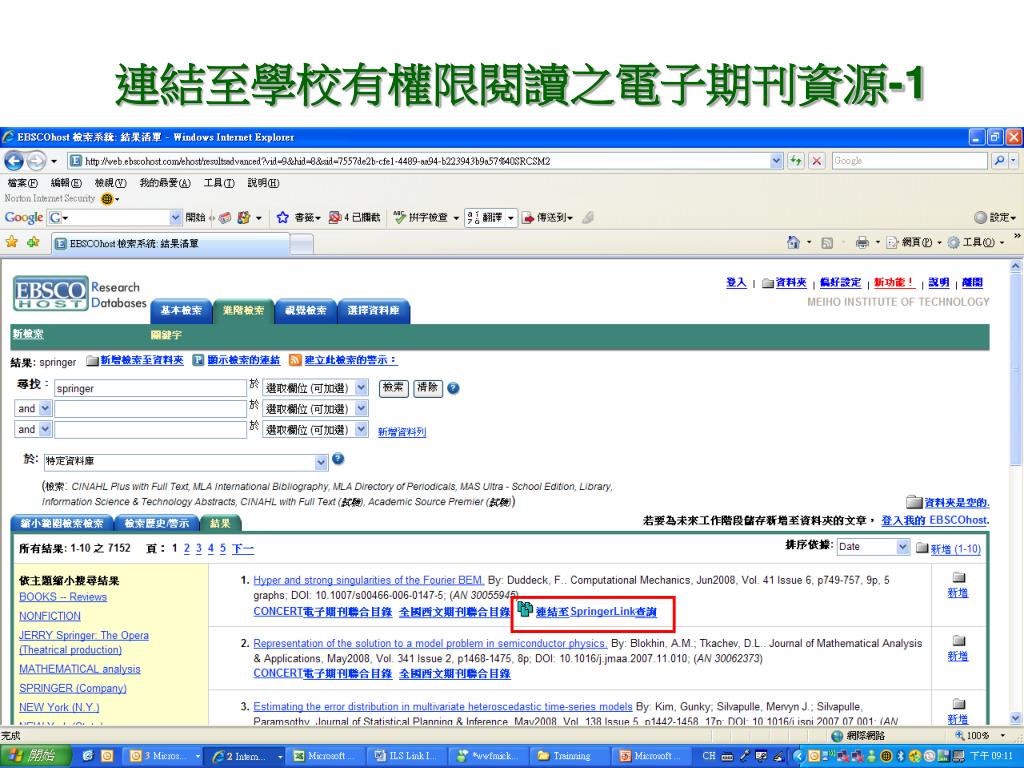Viewport: 1024px width, 768px height.
Task: Click the help icon next to the 清除 button
Action: (453, 388)
